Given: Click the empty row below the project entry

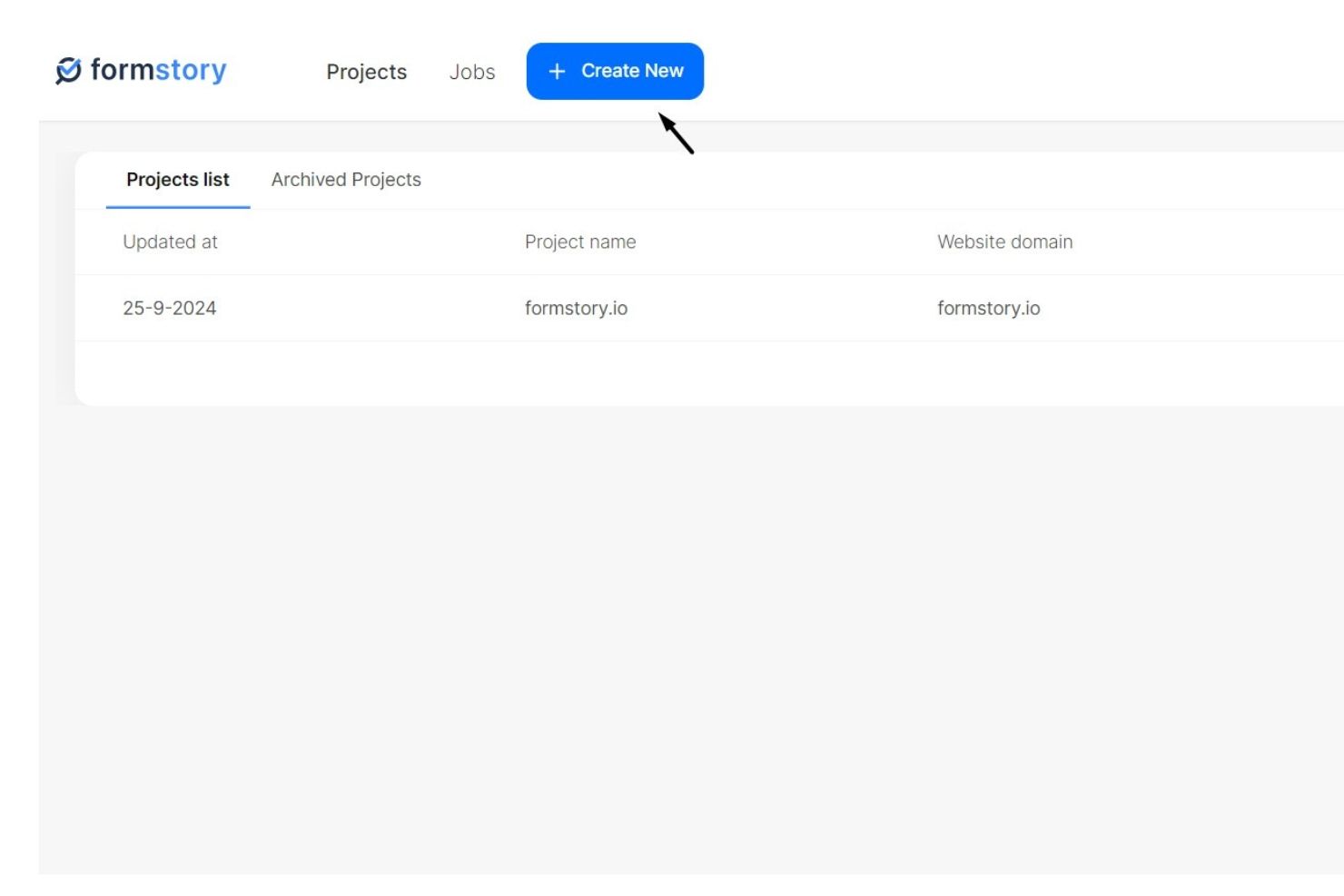Looking at the screenshot, I should pos(636,370).
